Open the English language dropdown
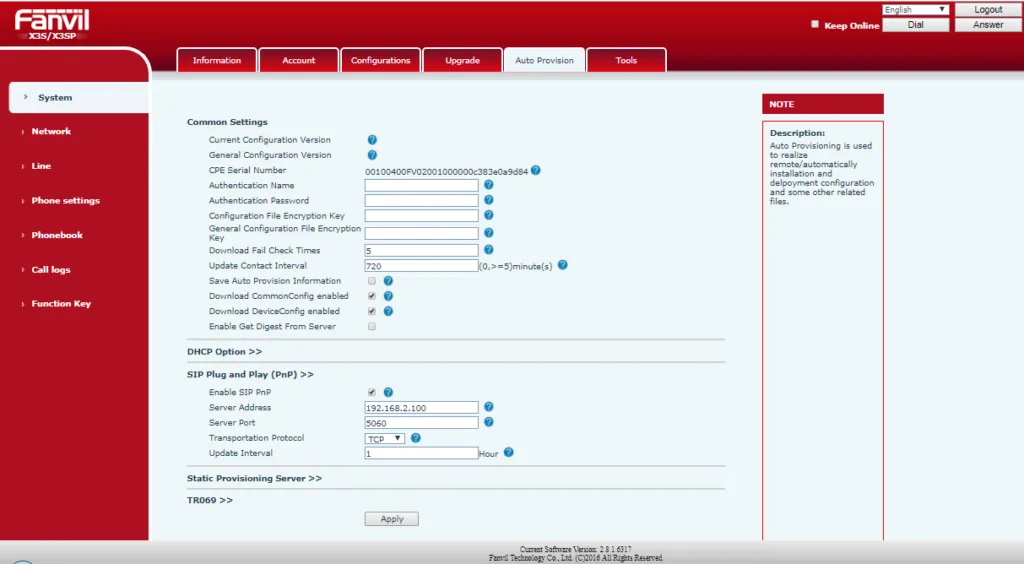 [x=915, y=10]
